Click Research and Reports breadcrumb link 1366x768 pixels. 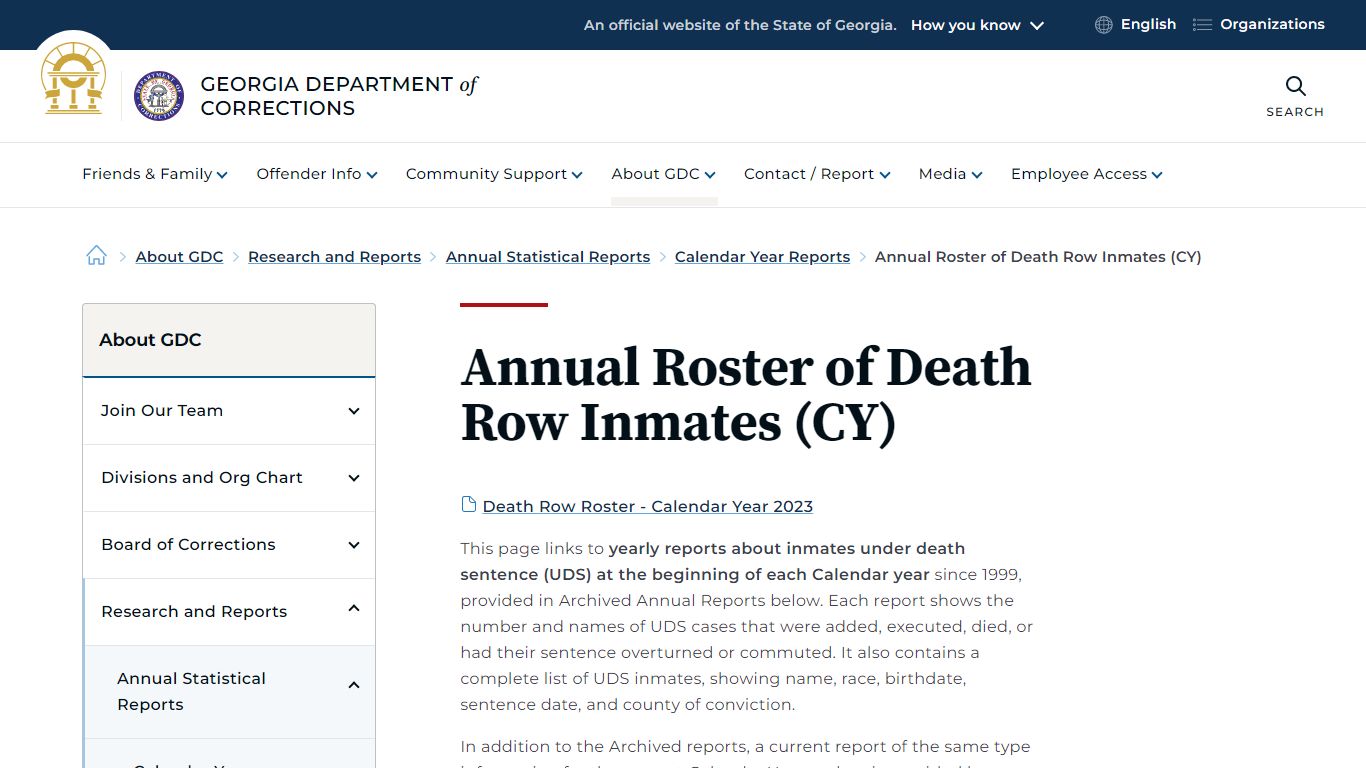pyautogui.click(x=334, y=257)
